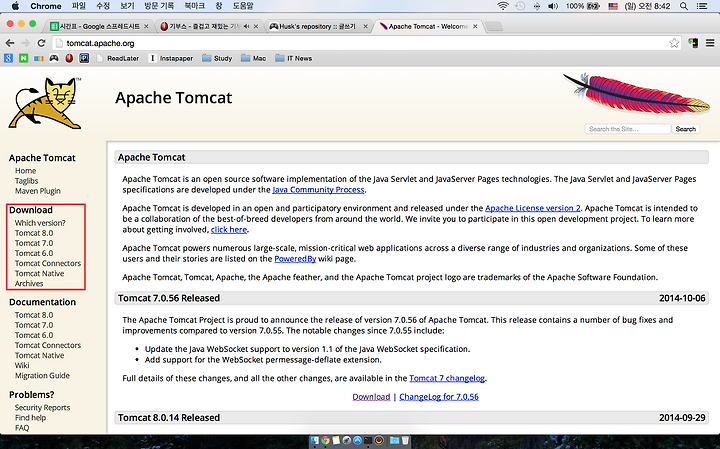Click the Wi-Fi status icon
720x449 pixels.
tap(503, 6)
